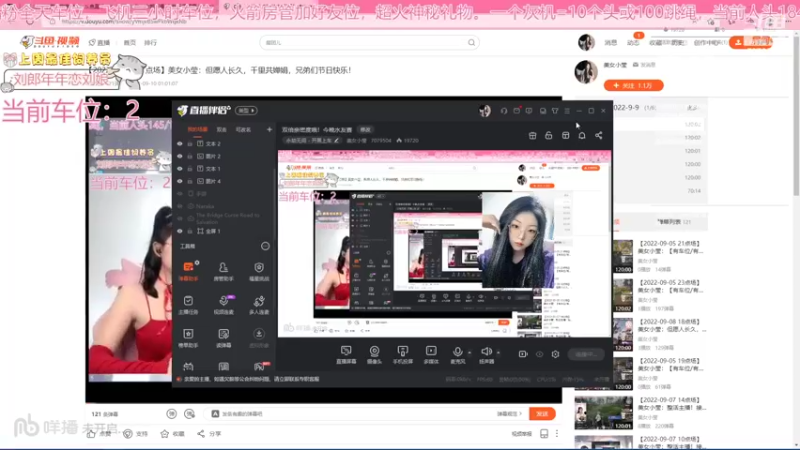Click the website search box
This screenshot has width=800, height=450.
click(x=370, y=42)
